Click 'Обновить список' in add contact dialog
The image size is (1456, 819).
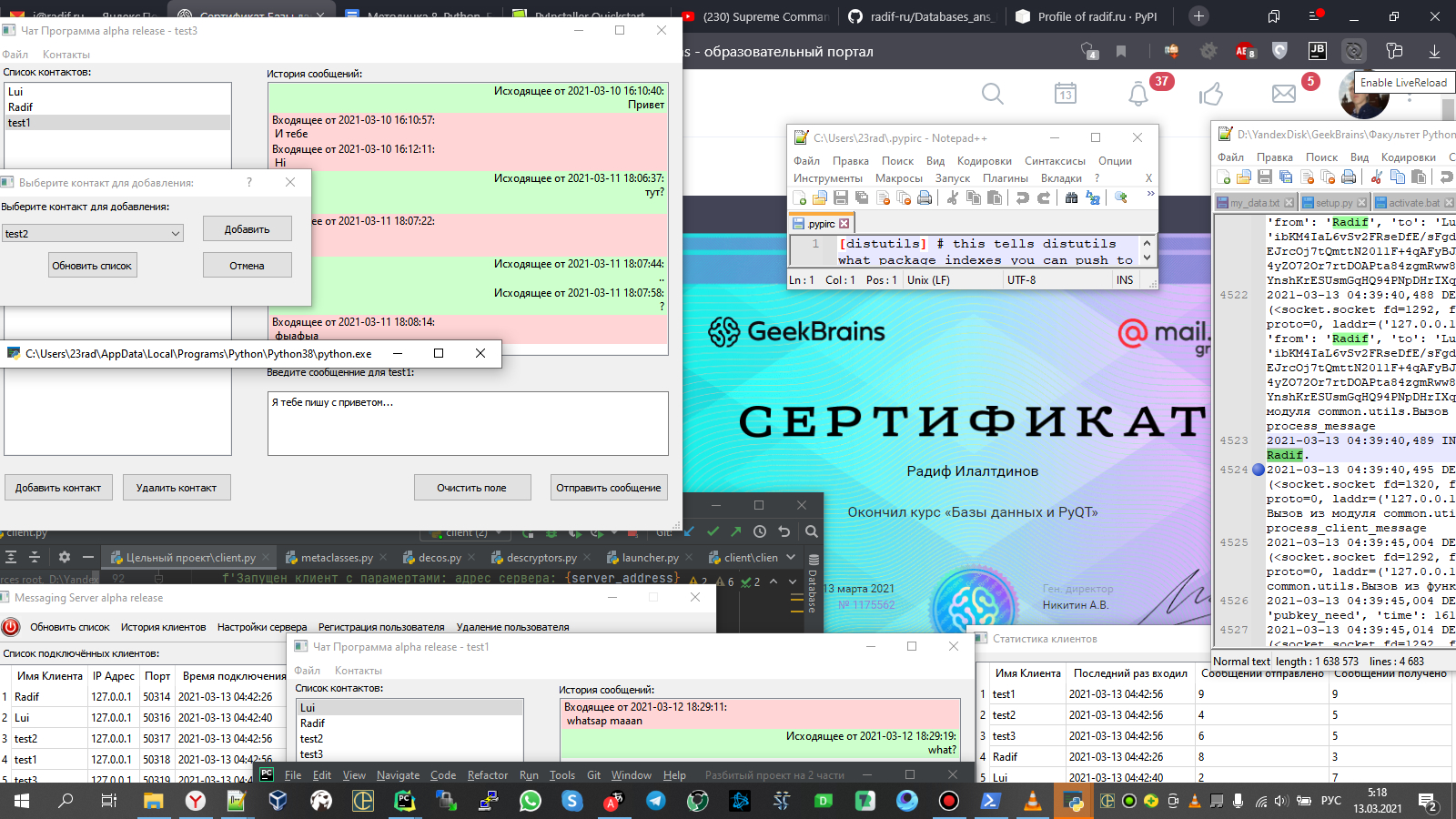coord(92,266)
